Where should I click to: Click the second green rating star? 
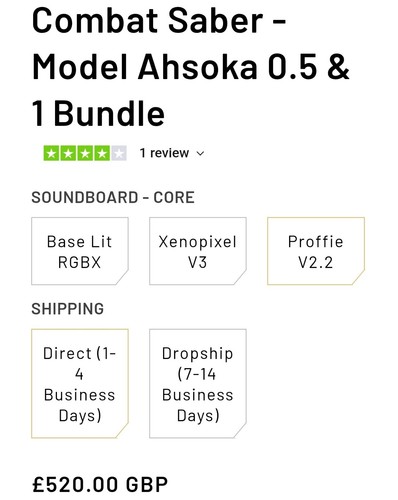(68, 153)
